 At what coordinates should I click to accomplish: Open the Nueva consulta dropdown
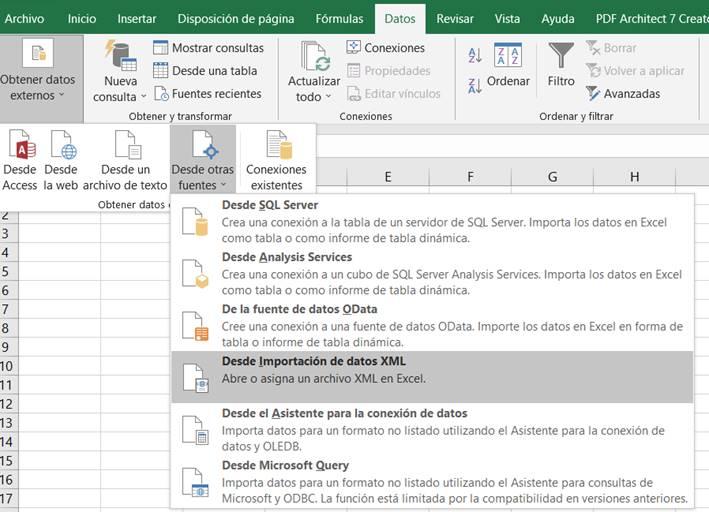click(120, 71)
